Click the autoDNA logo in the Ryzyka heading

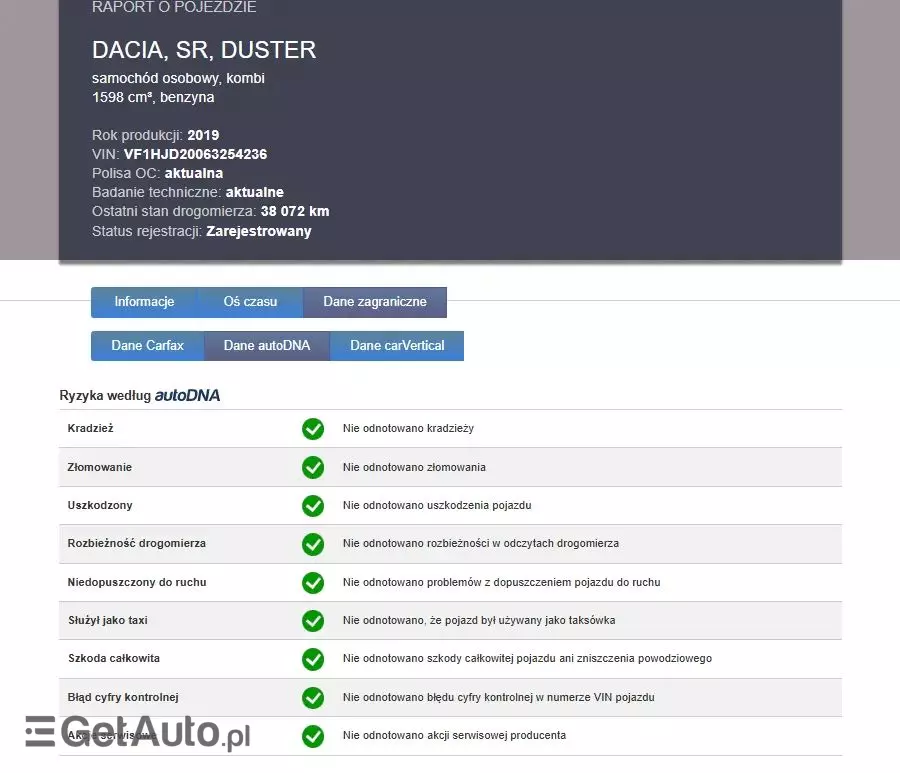tap(189, 395)
